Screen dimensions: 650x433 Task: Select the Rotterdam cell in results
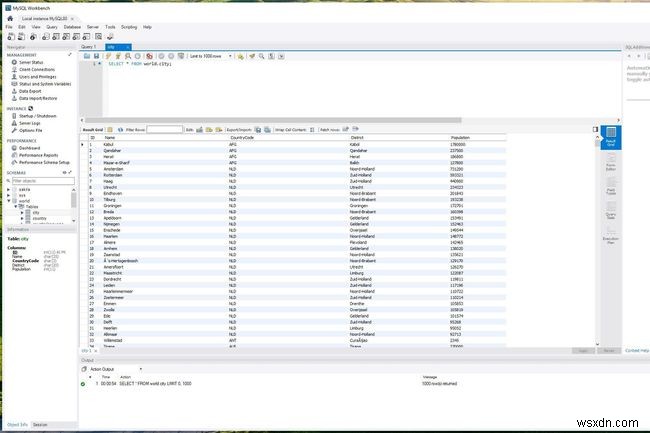[113, 175]
